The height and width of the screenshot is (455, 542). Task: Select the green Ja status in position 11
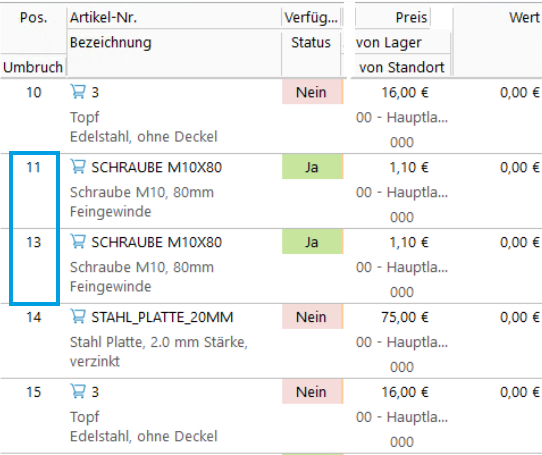pyautogui.click(x=312, y=167)
